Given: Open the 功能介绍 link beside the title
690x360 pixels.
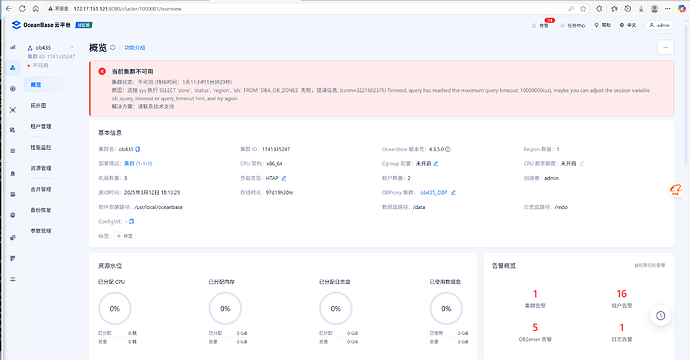Looking at the screenshot, I should (x=135, y=48).
